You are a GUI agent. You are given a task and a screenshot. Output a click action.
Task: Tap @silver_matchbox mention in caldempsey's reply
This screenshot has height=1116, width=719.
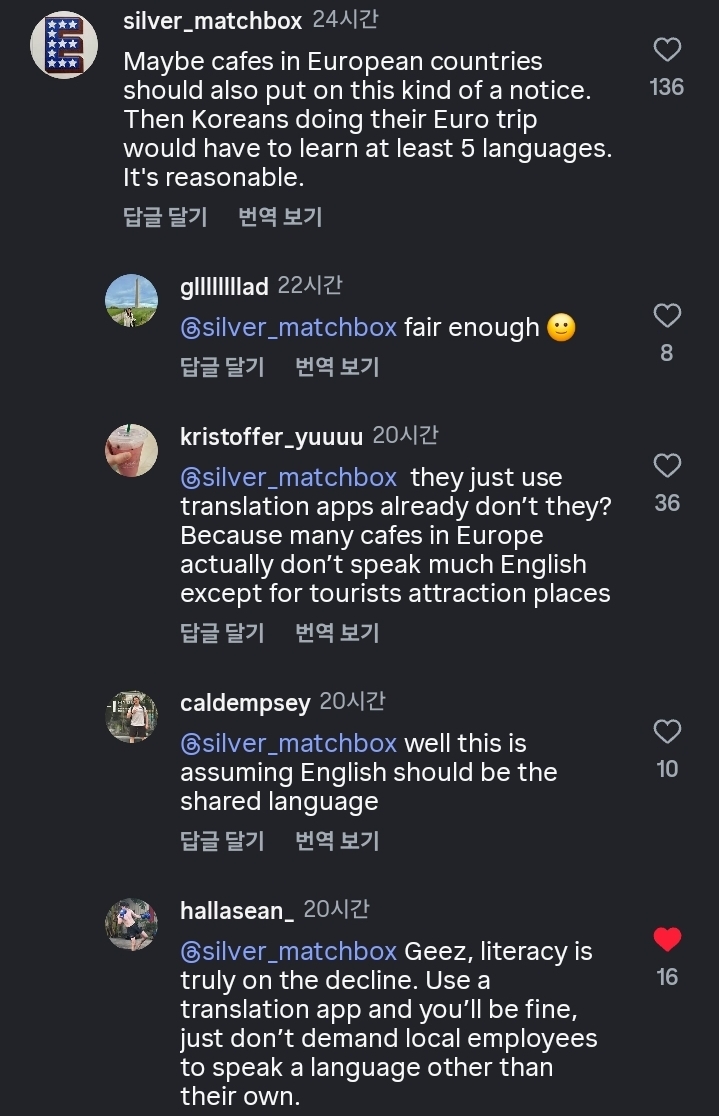[x=288, y=744]
